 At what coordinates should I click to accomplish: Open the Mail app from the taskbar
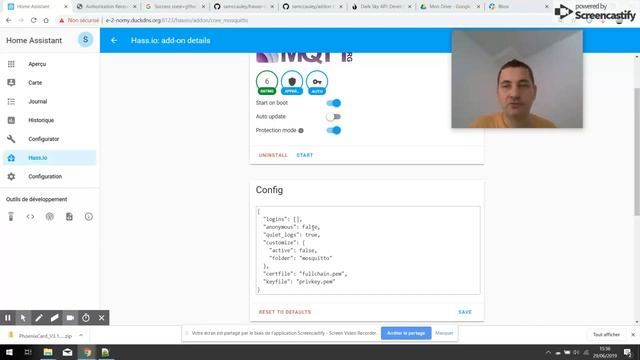[67, 352]
